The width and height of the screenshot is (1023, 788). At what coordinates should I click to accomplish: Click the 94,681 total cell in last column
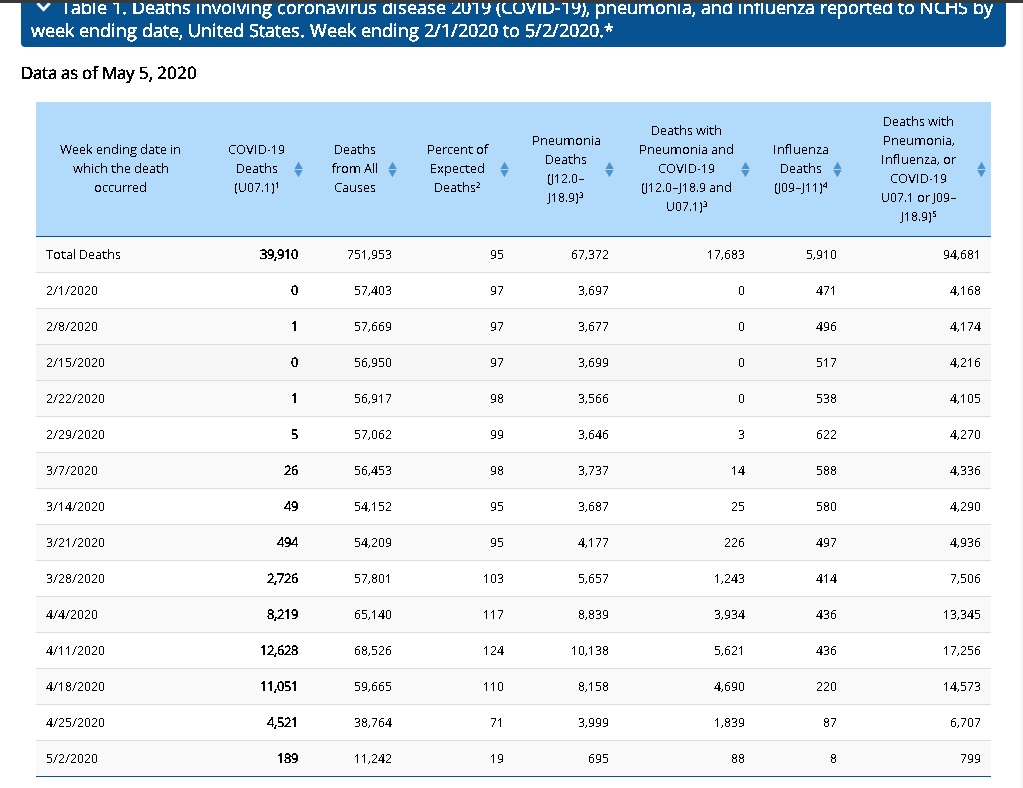(x=961, y=255)
